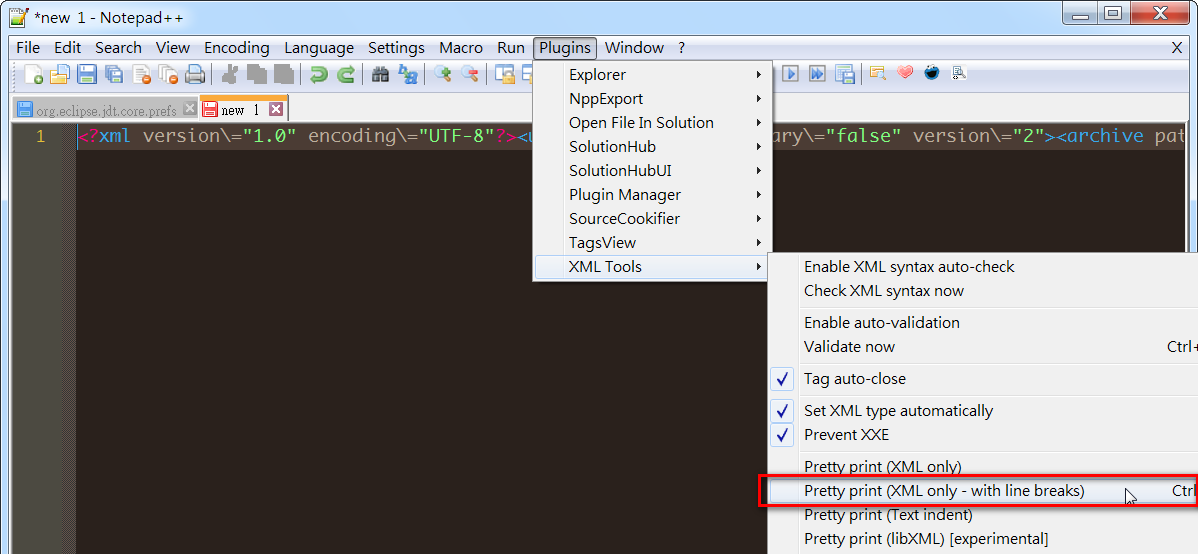Close the open Plugins menu
Viewport: 1198px width, 554px height.
pyautogui.click(x=565, y=48)
